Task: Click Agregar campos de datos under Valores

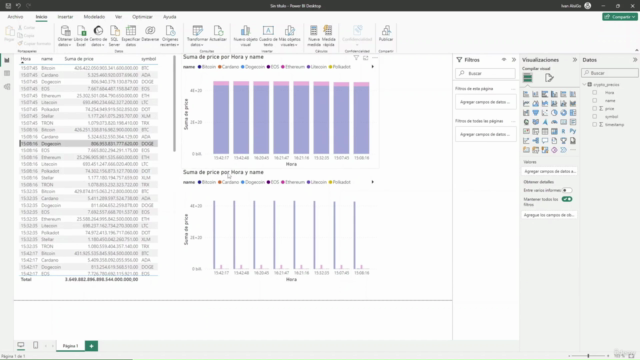Action: [x=549, y=171]
